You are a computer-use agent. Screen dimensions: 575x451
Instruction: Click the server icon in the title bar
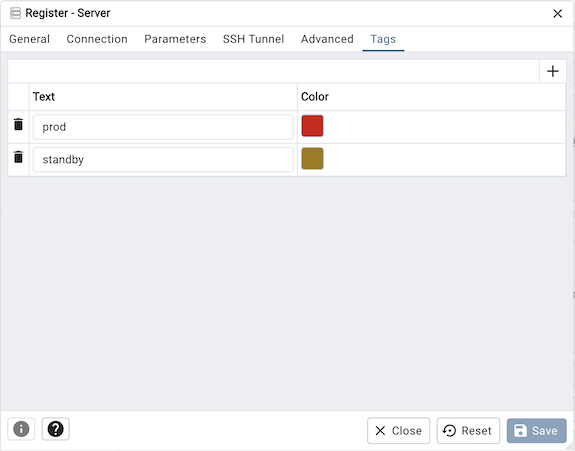[15, 13]
